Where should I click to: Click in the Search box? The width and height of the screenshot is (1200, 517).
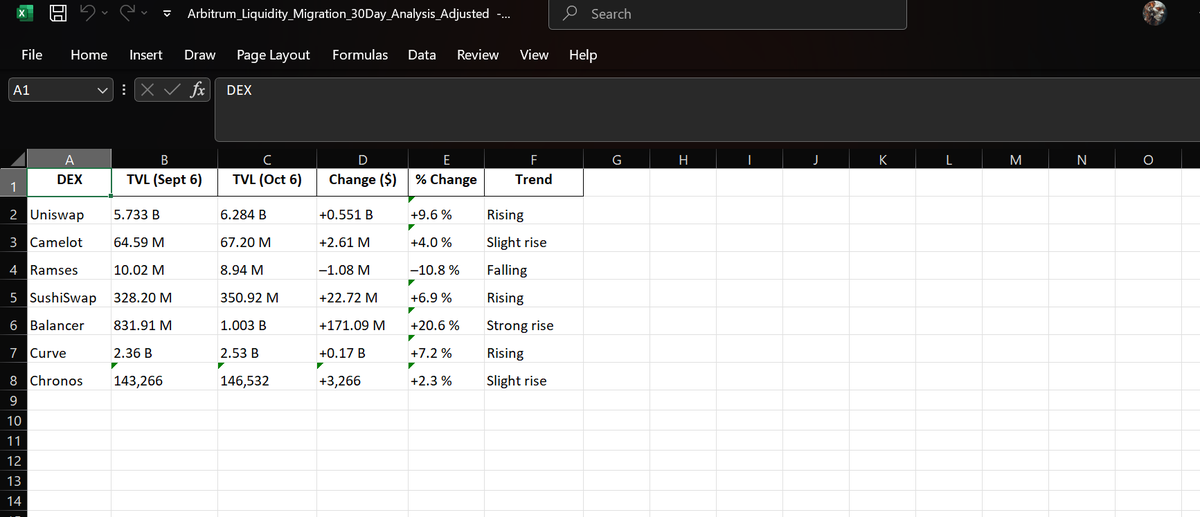click(x=728, y=14)
